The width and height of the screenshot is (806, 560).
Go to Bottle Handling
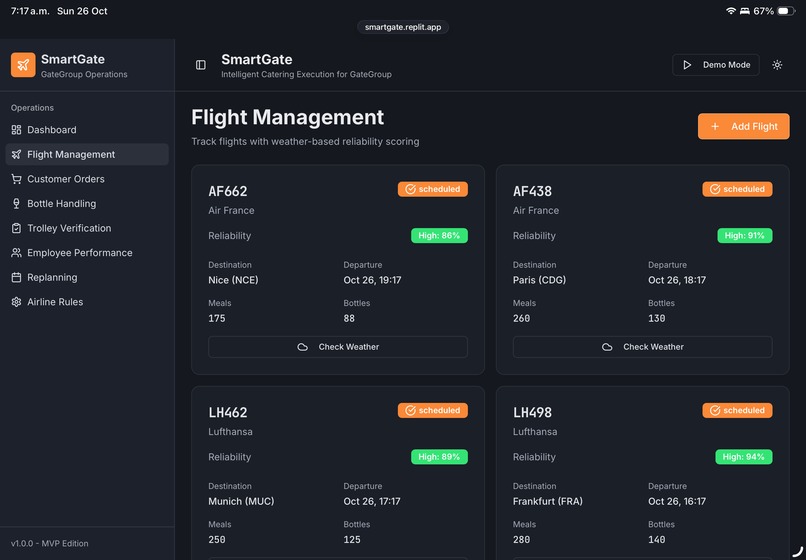click(x=87, y=204)
